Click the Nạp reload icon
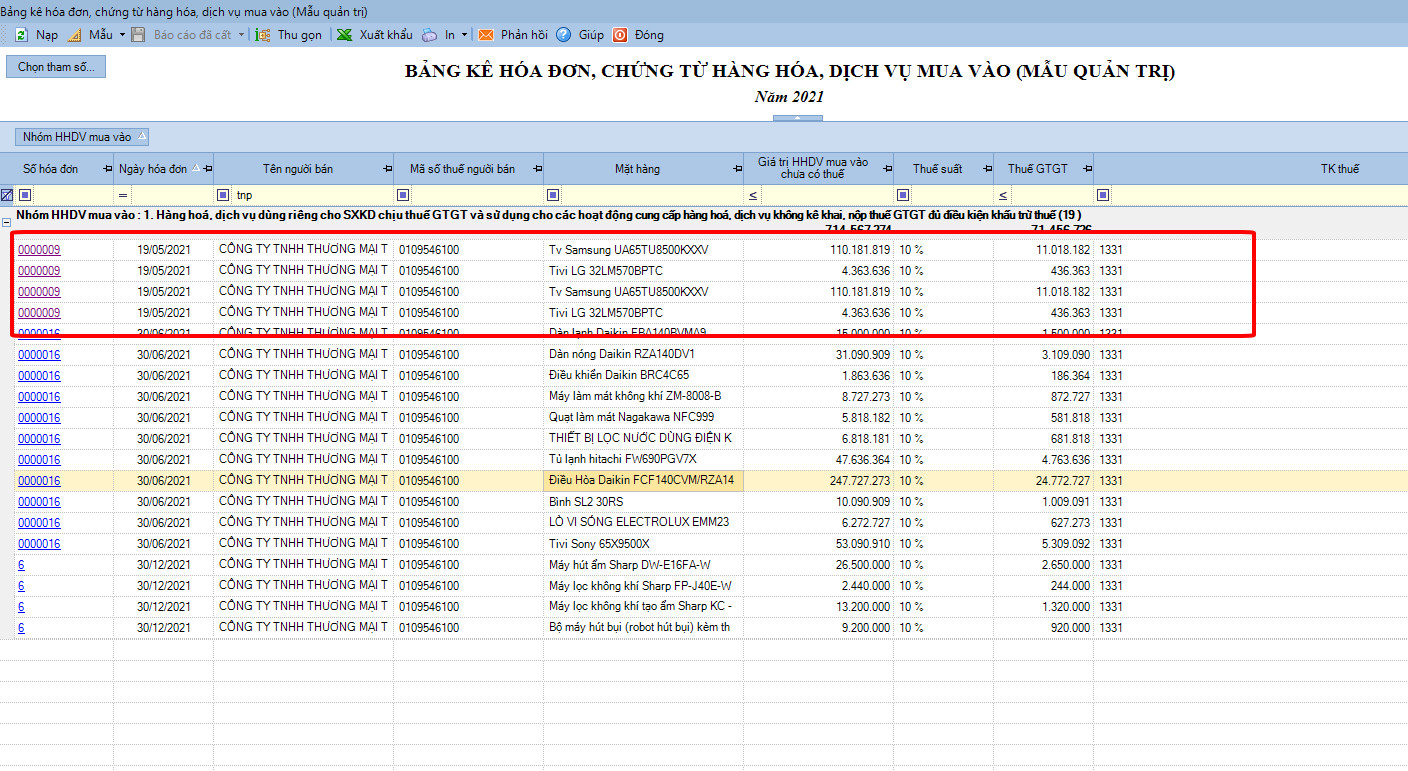Screen dimensions: 1408x771 [x=21, y=35]
